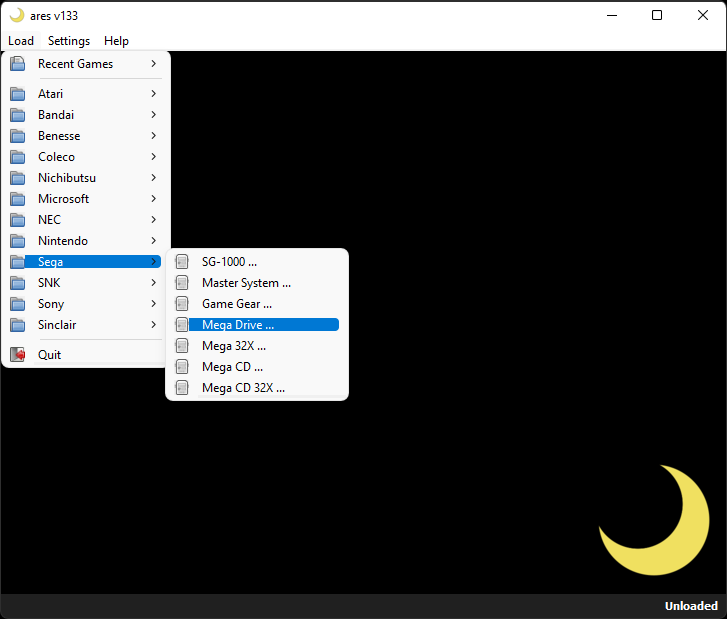The height and width of the screenshot is (619, 727).
Task: Close the ares window
Action: [x=703, y=15]
